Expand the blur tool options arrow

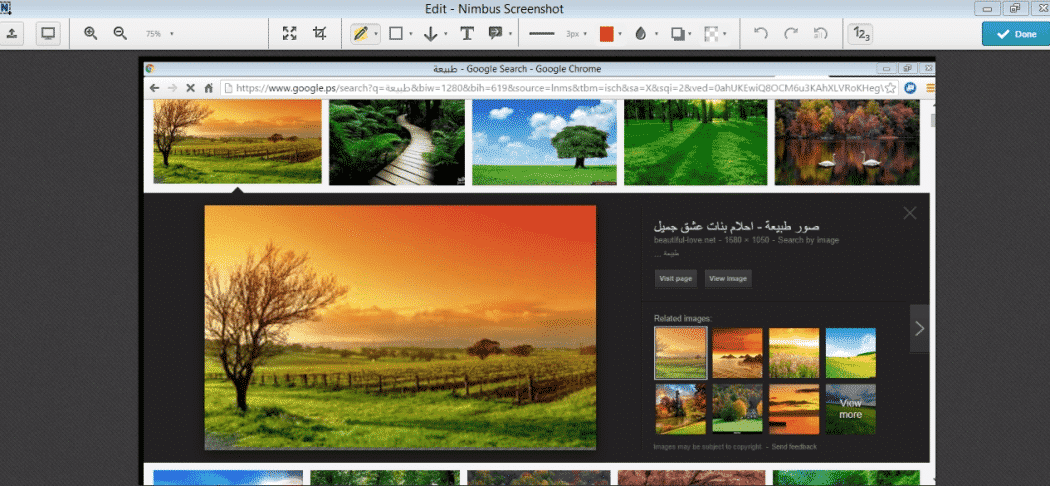pos(656,34)
